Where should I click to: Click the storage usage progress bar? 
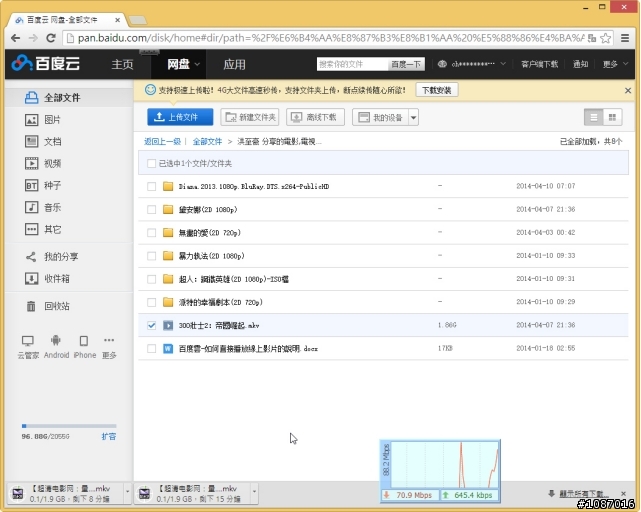coord(69,426)
